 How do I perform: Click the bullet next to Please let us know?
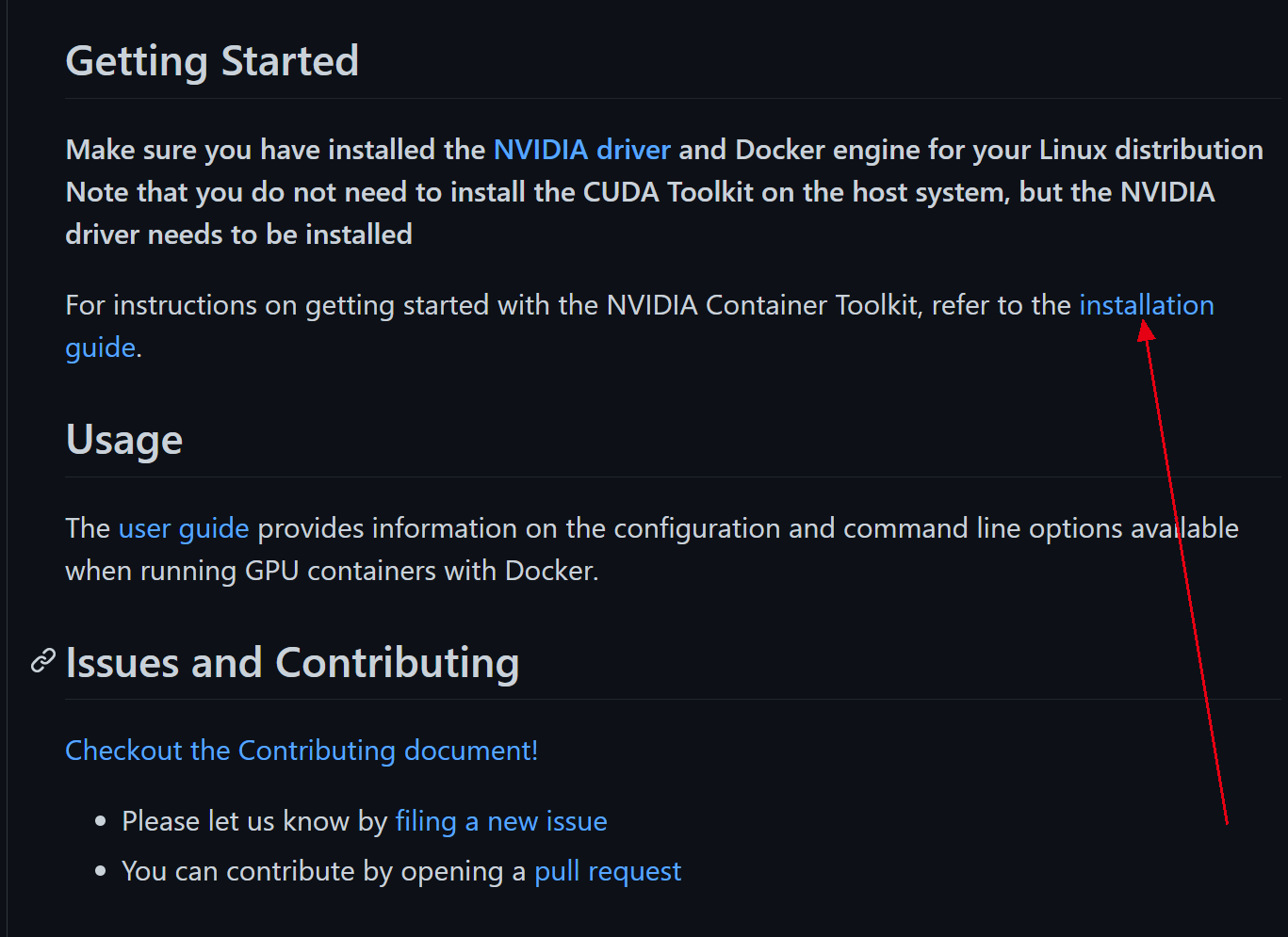(x=100, y=820)
